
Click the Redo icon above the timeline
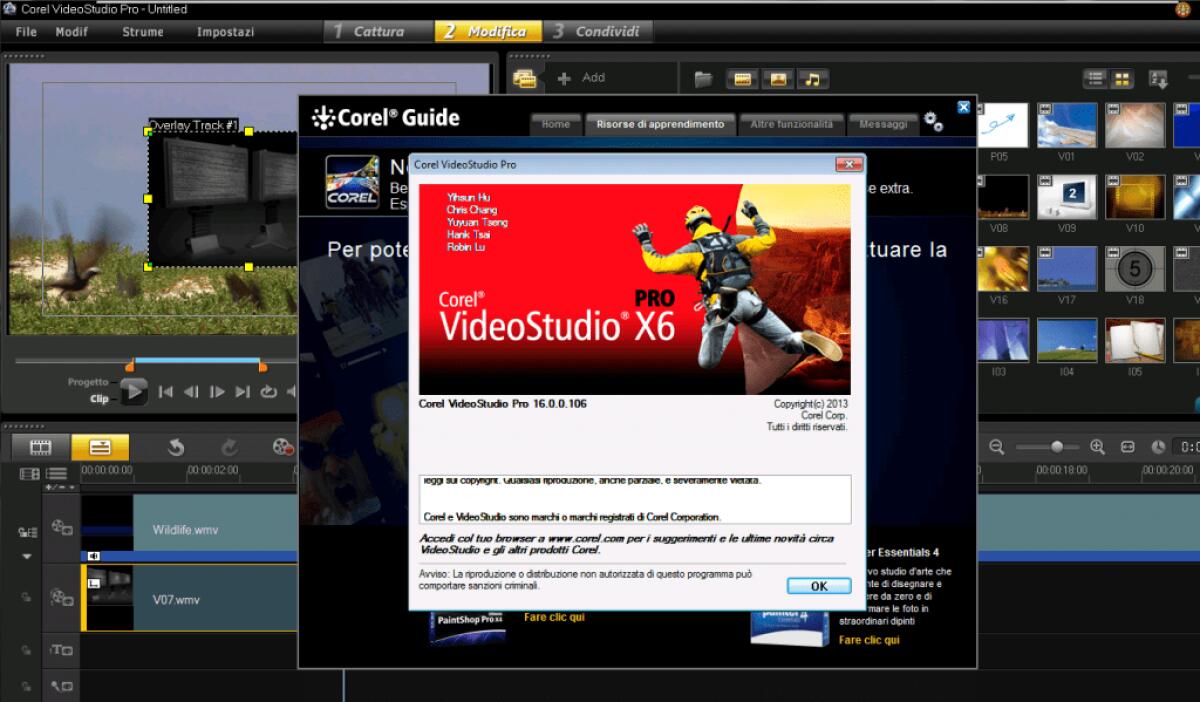pyautogui.click(x=231, y=447)
